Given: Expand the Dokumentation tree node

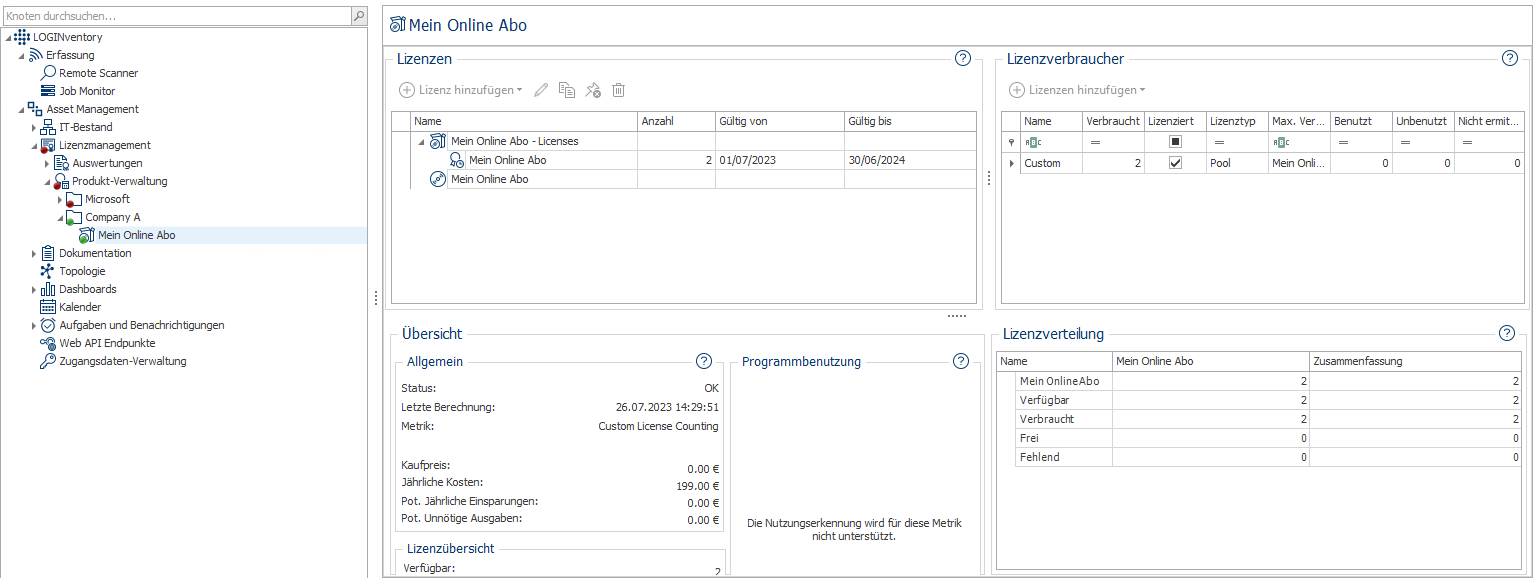Looking at the screenshot, I should (x=34, y=253).
